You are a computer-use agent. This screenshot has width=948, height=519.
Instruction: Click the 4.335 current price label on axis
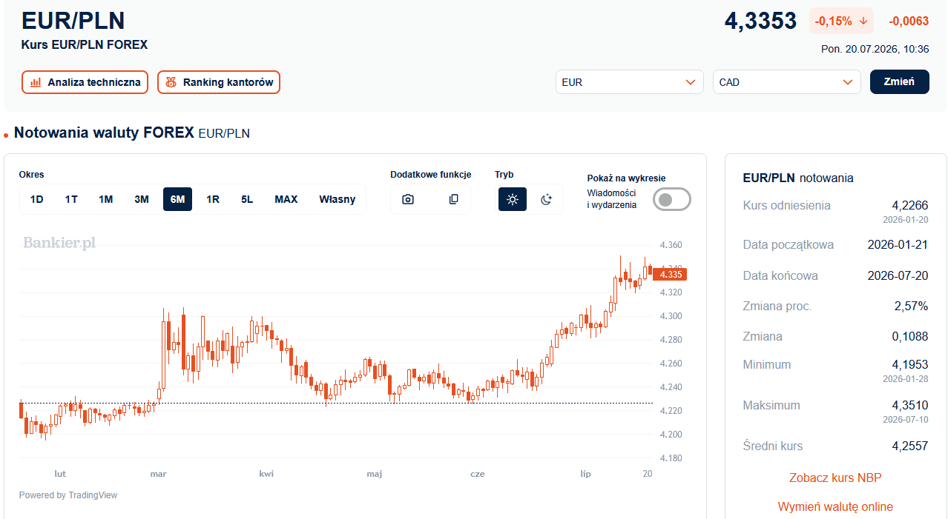pyautogui.click(x=670, y=275)
